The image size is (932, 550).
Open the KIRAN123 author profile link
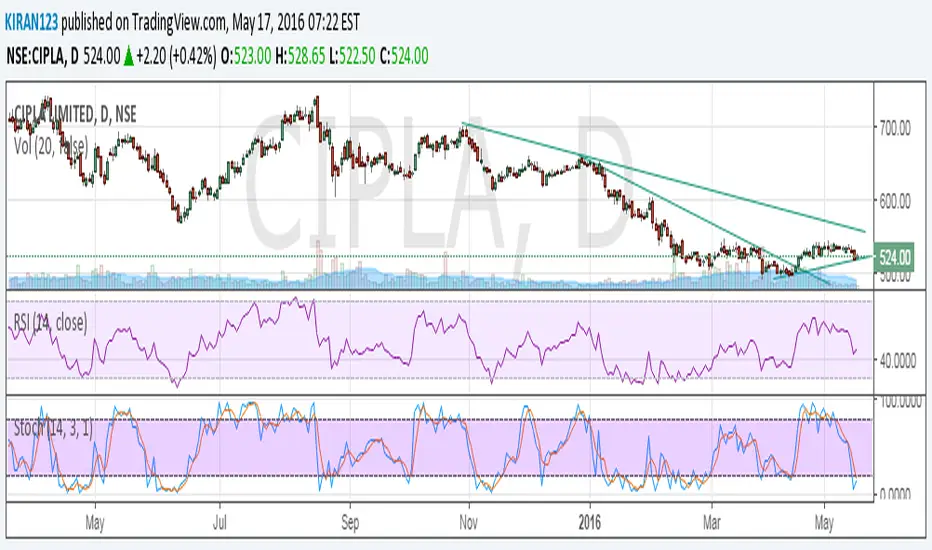click(x=32, y=23)
